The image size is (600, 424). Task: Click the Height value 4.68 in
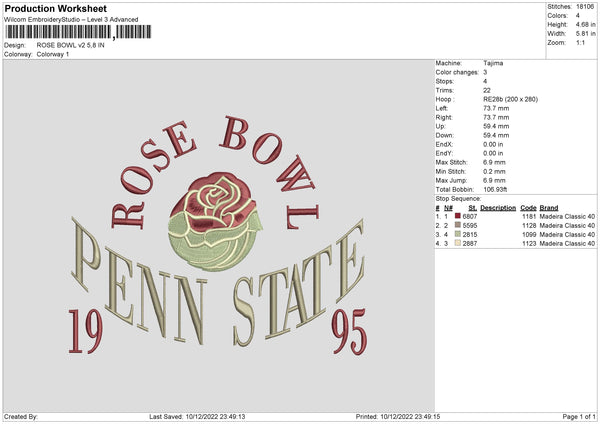click(x=585, y=24)
